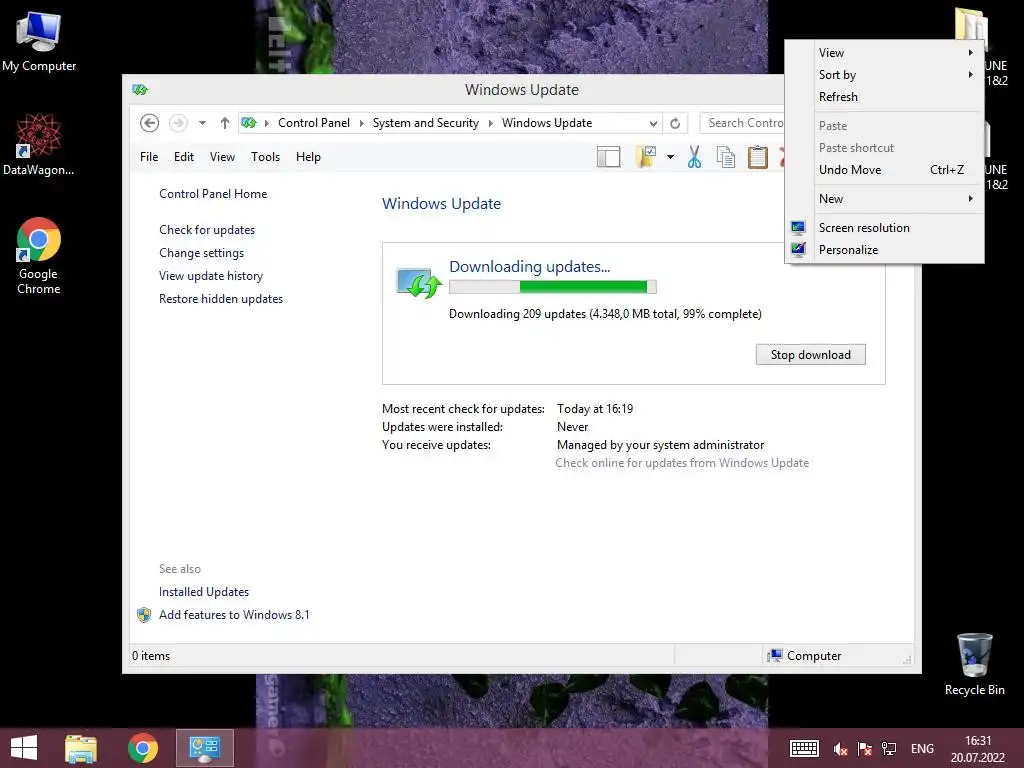This screenshot has height=768, width=1024.
Task: Click the Copy toolbar icon
Action: coord(726,157)
